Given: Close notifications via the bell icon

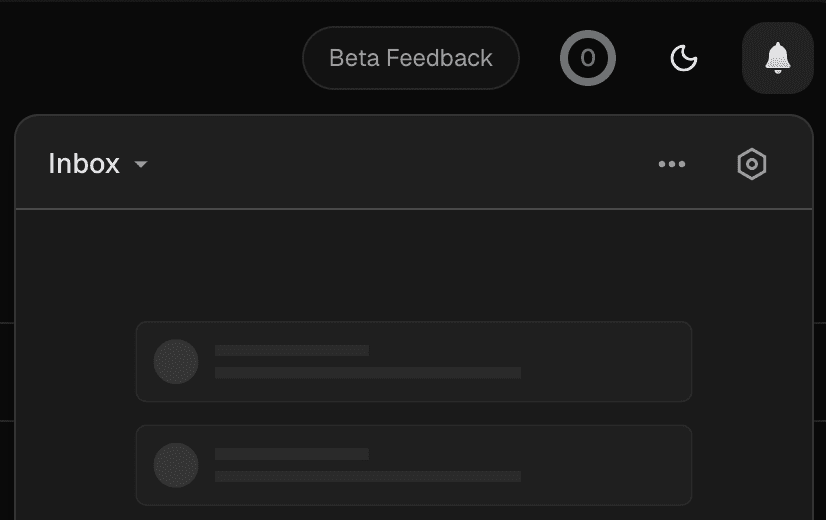Looking at the screenshot, I should [x=777, y=58].
